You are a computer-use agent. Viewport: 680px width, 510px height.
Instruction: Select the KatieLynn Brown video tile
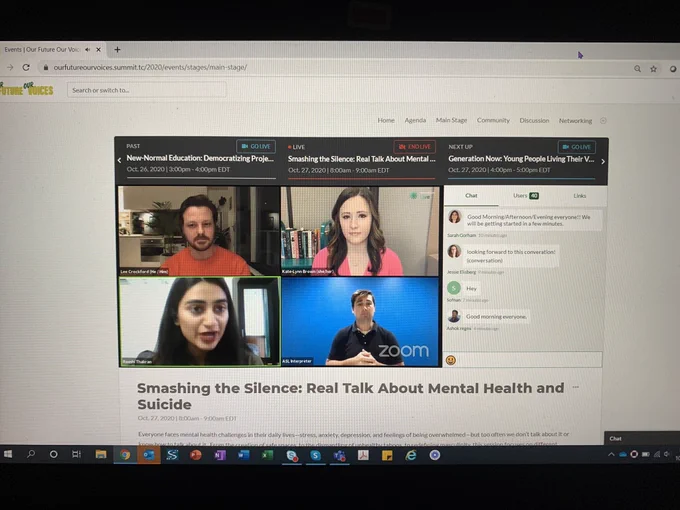point(360,231)
